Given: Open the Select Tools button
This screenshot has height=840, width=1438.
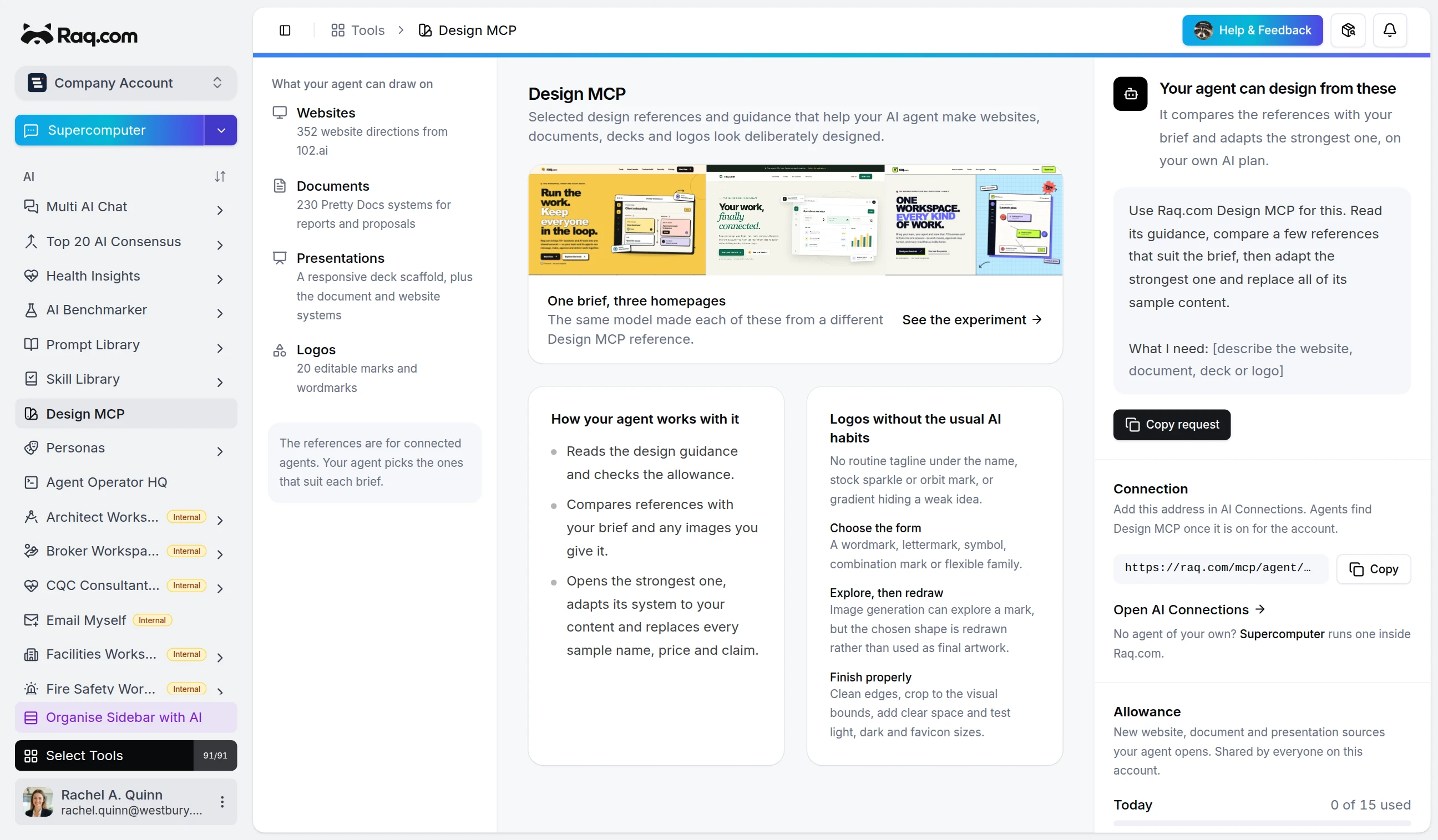Looking at the screenshot, I should pos(125,755).
